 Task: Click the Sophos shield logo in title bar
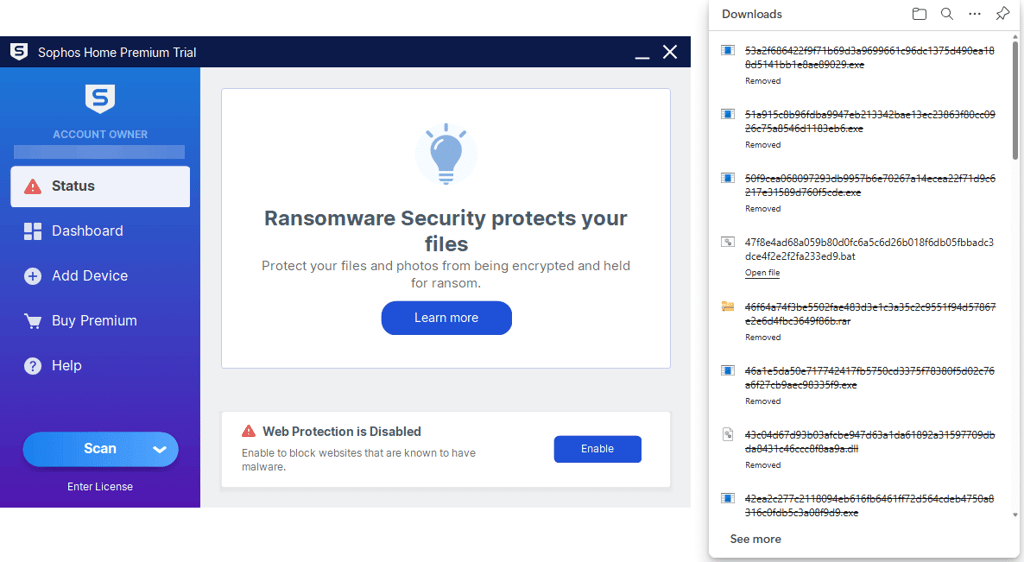19,52
